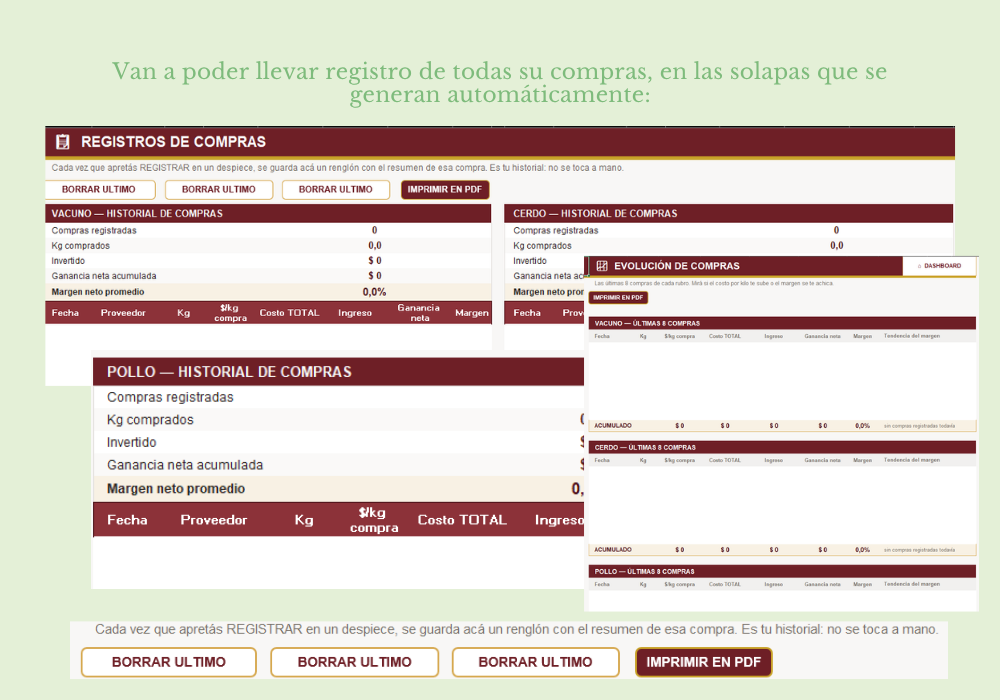Click the home icon in the DASHBOARD button
This screenshot has height=700, width=1000.
[919, 266]
